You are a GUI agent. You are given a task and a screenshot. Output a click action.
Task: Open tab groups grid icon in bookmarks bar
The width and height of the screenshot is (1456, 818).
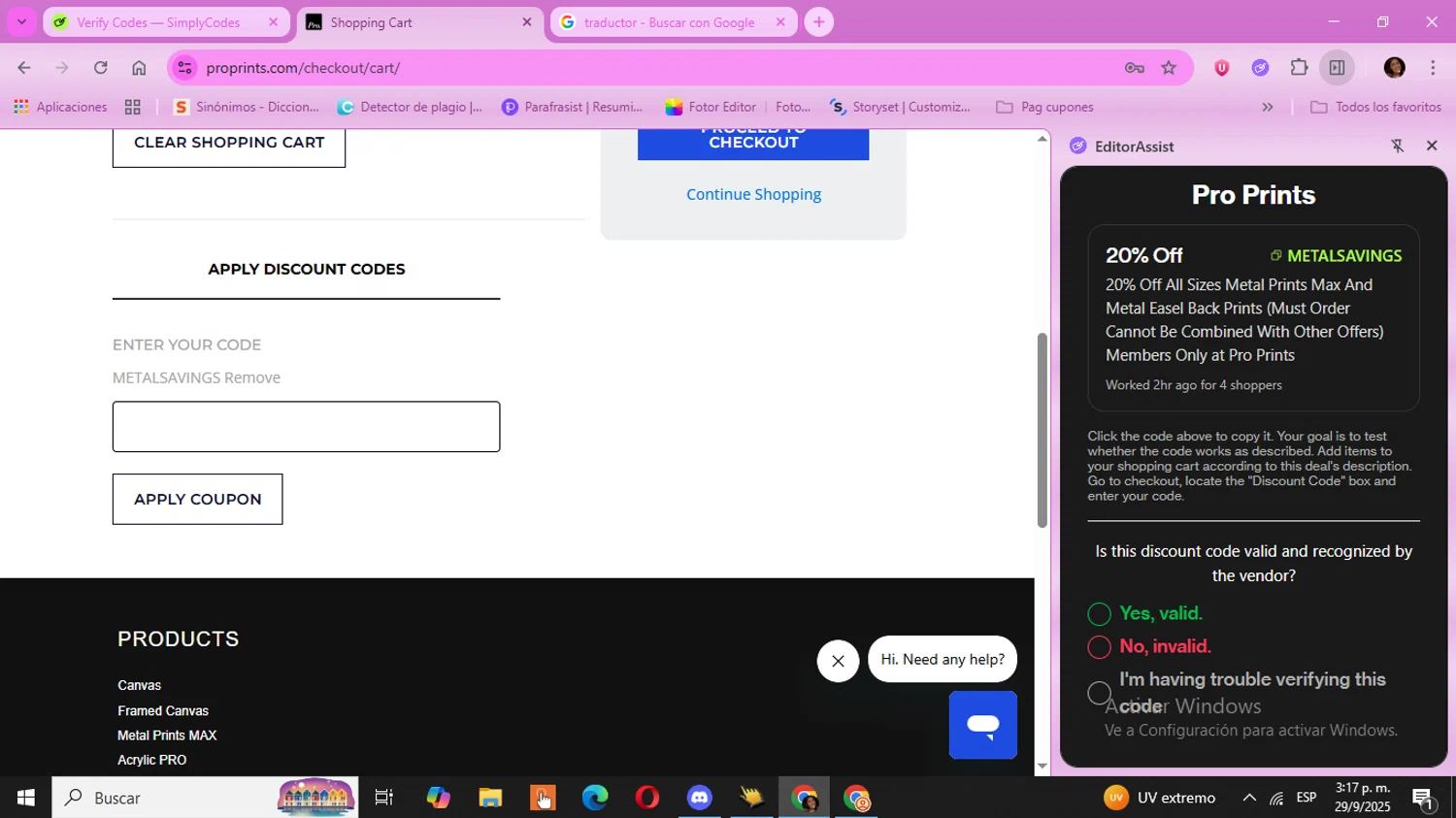point(133,107)
